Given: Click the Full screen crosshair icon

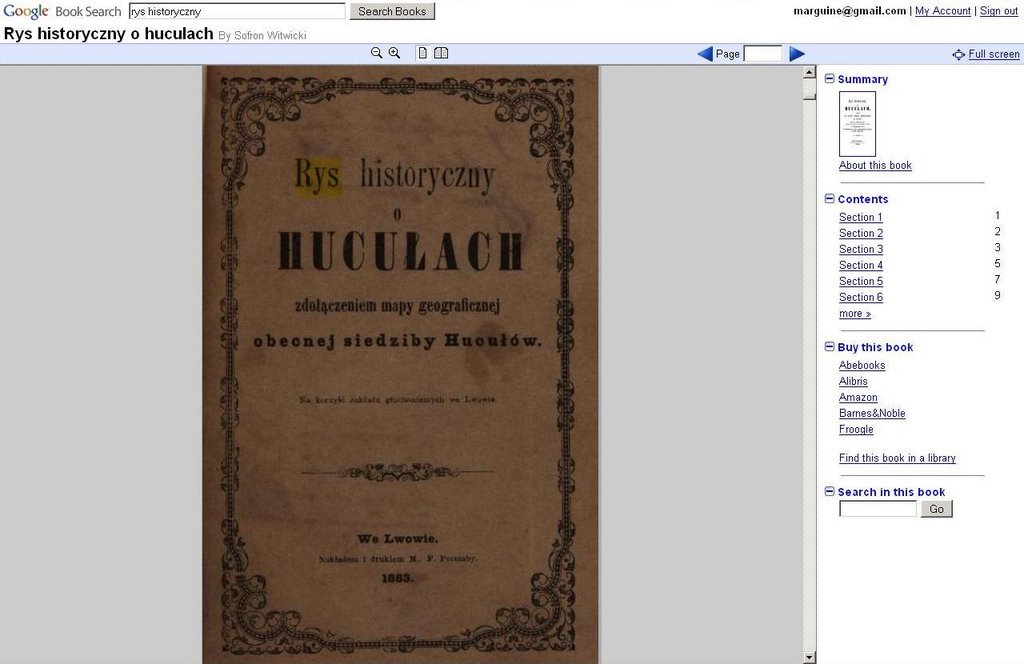Looking at the screenshot, I should click(x=958, y=55).
